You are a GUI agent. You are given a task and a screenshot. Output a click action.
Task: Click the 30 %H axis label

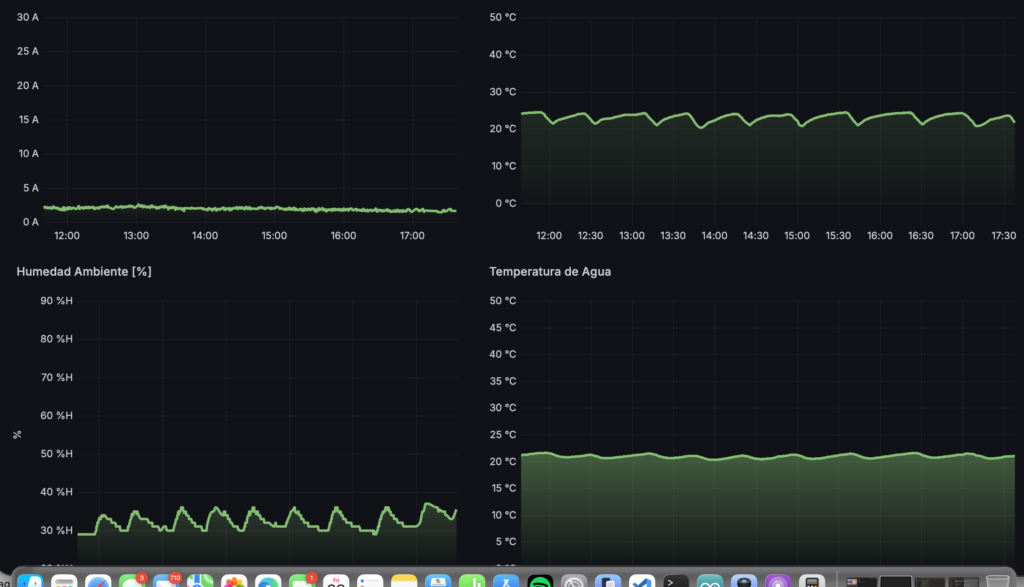pos(56,530)
